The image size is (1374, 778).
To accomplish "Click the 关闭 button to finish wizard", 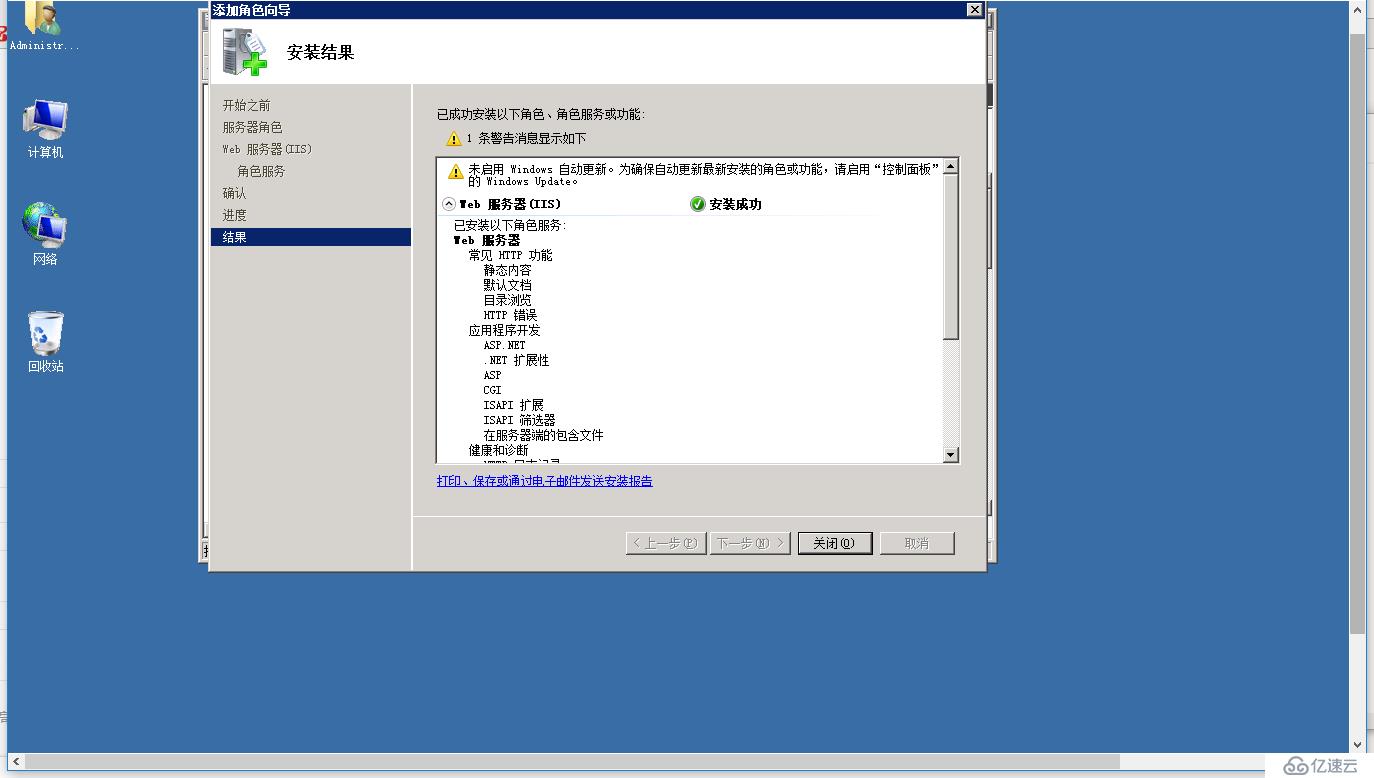I will click(x=835, y=543).
